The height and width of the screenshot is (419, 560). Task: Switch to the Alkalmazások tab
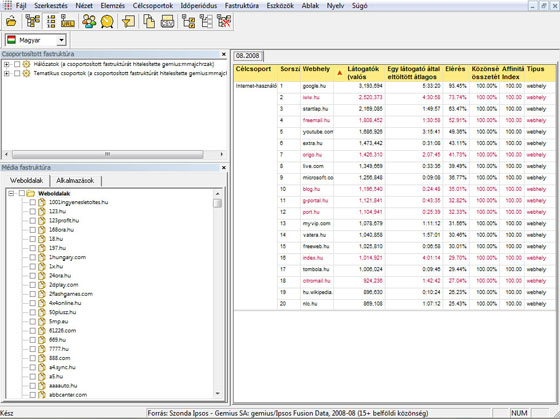click(x=75, y=180)
